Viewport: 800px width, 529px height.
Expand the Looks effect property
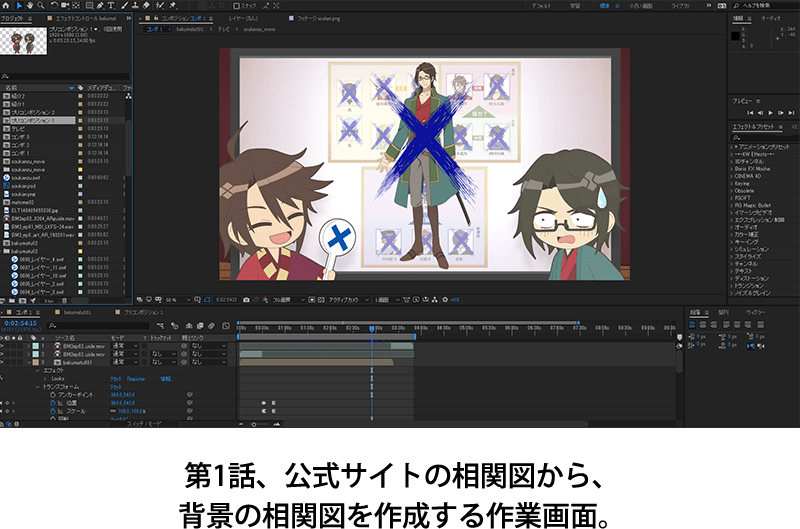coord(45,379)
